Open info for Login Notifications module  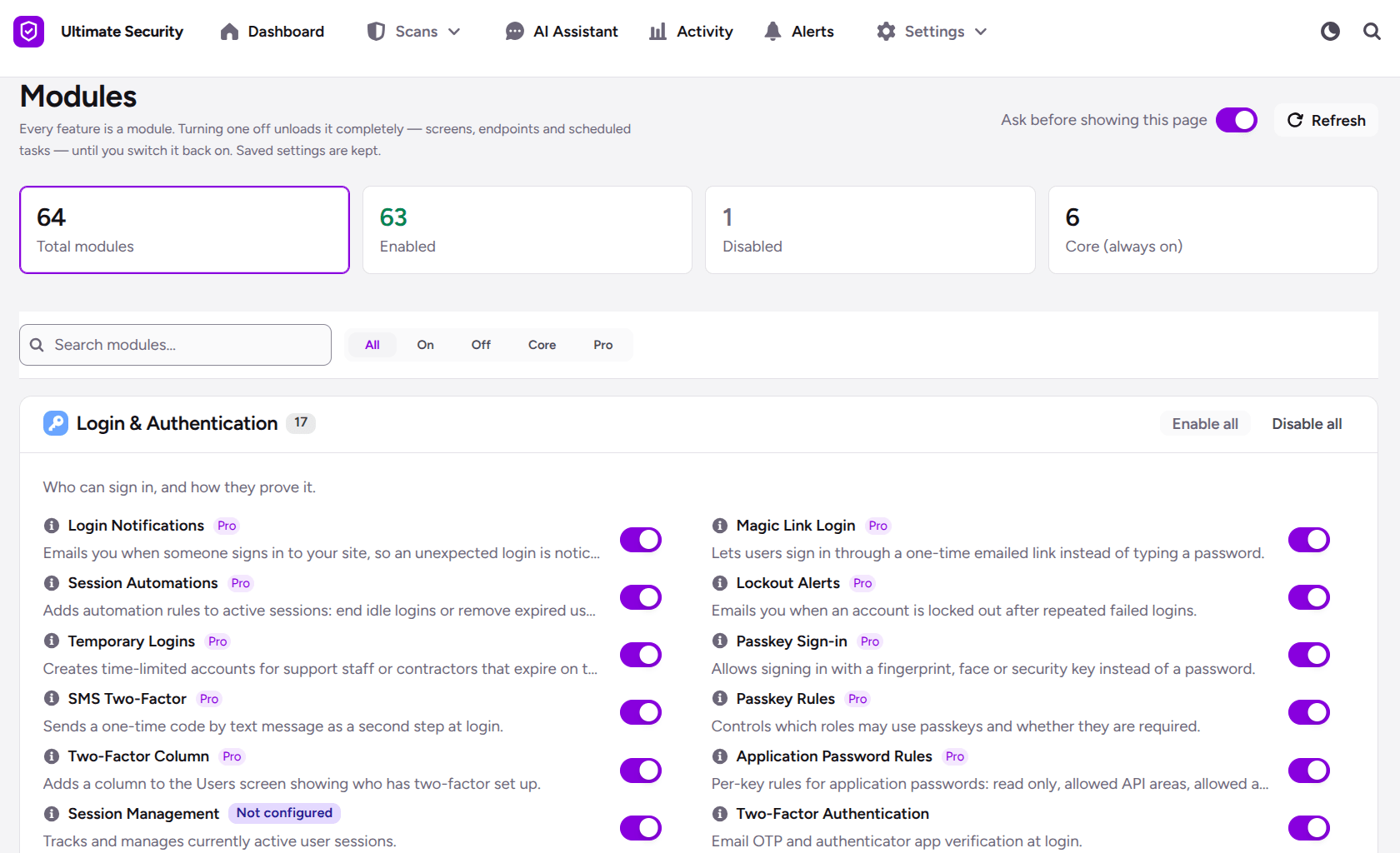point(52,526)
